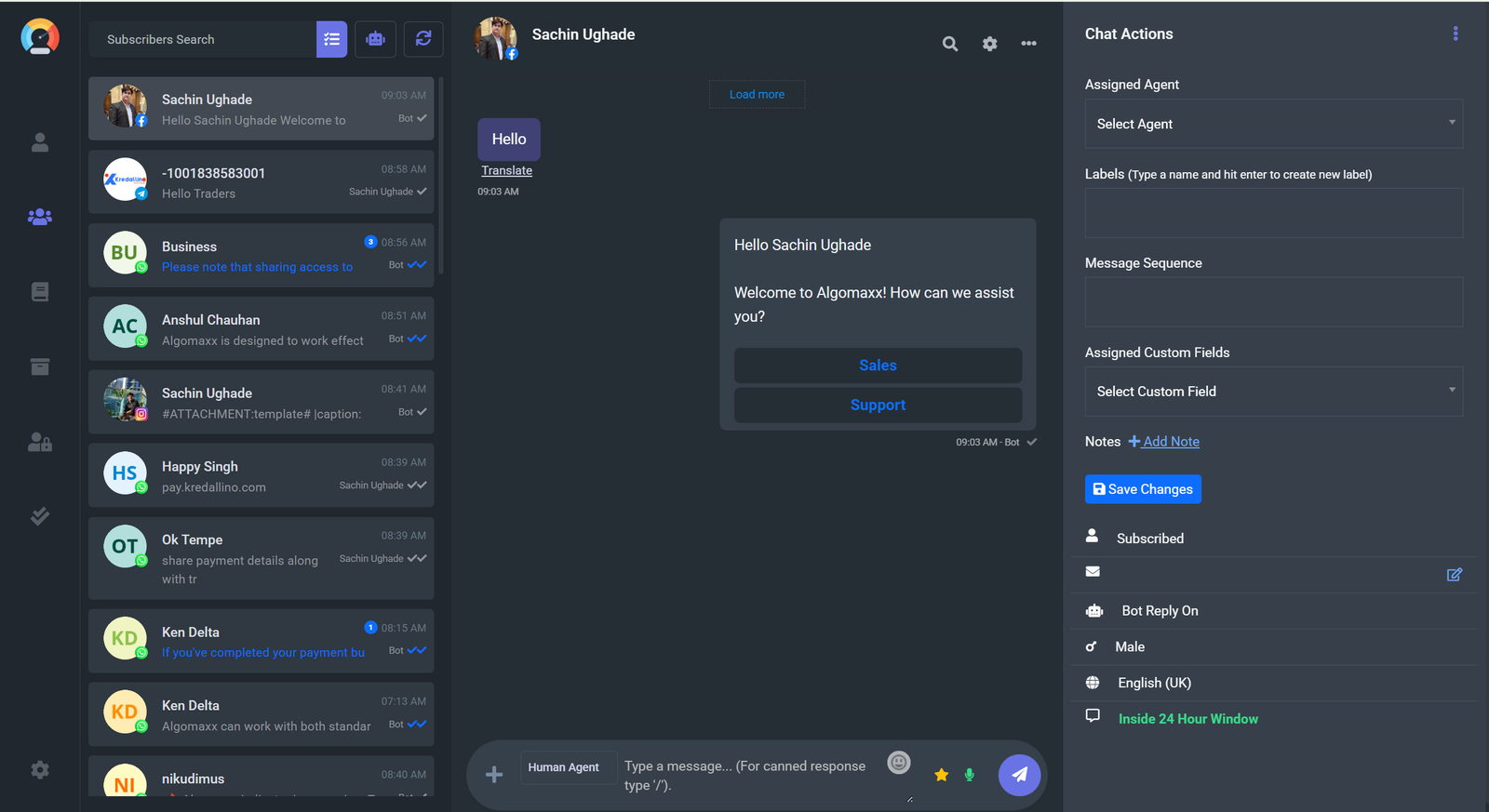This screenshot has height=812, width=1489.
Task: Click the Algomaxx logo icon
Action: point(40,37)
